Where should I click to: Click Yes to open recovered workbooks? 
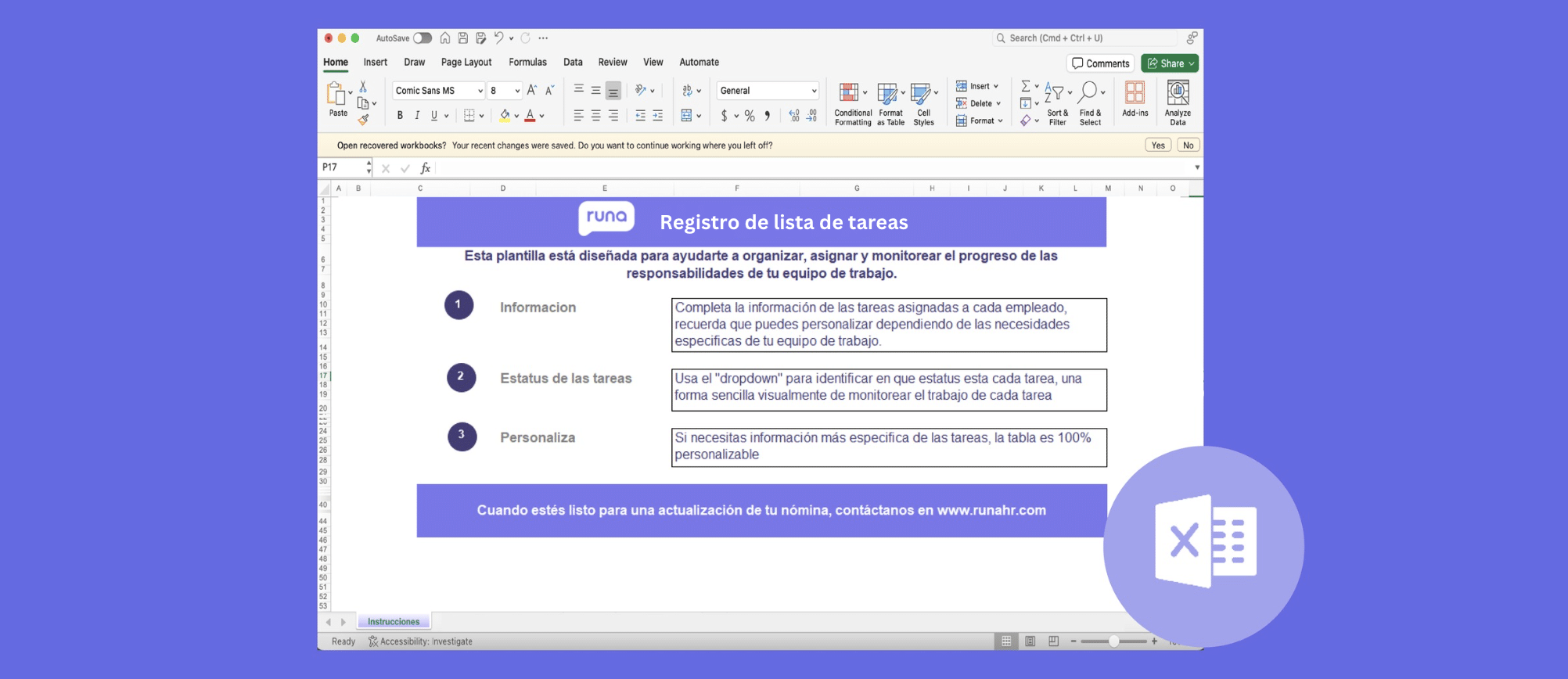point(1158,145)
